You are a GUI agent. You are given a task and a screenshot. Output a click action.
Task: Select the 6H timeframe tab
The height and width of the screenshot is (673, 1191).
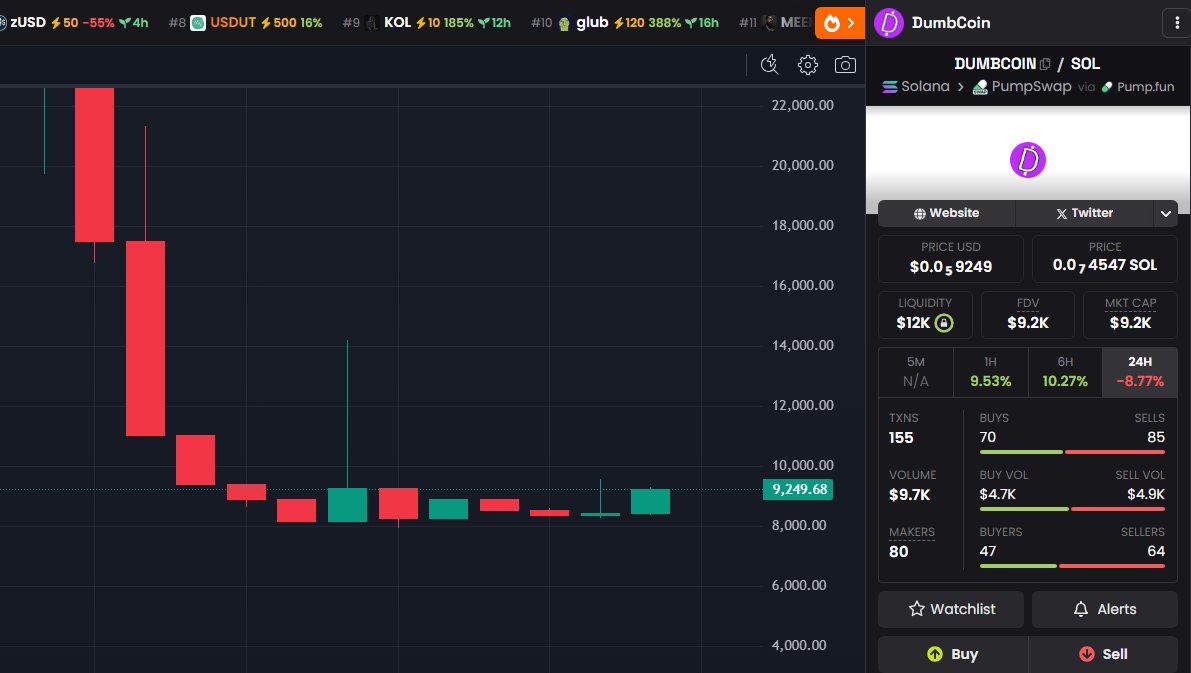(x=1065, y=372)
